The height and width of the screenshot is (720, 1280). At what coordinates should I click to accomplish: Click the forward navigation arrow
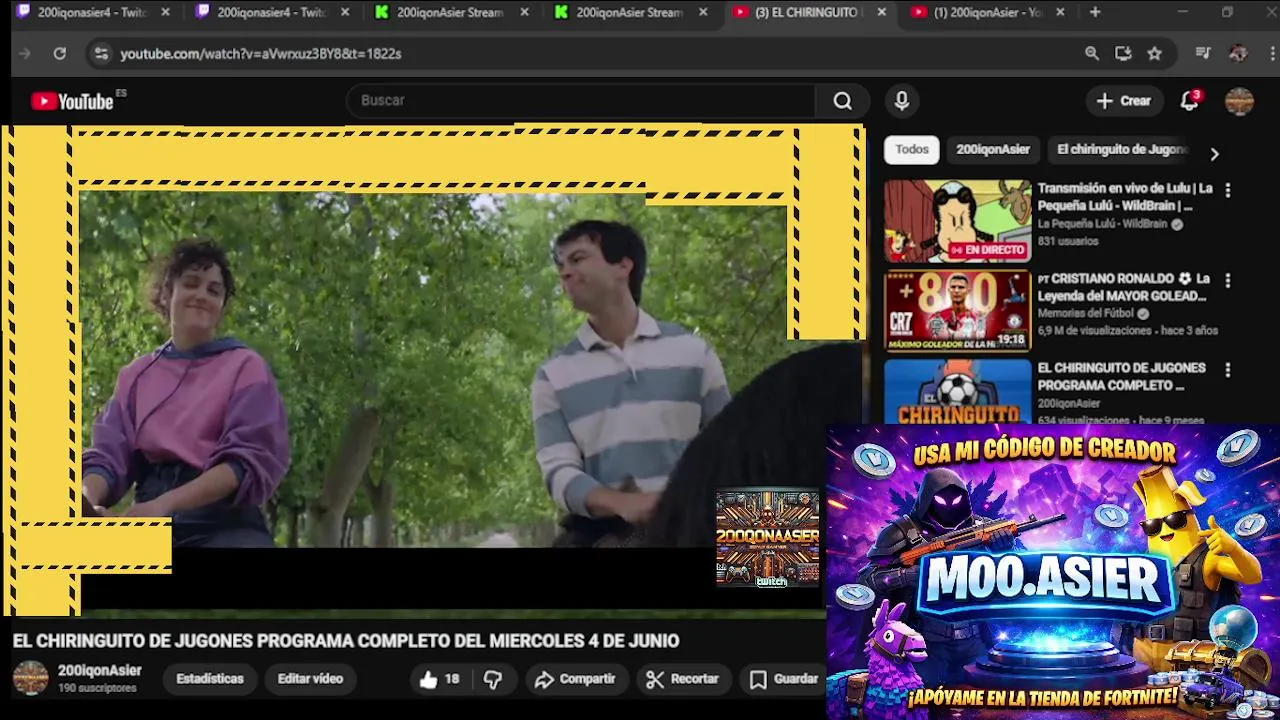[26, 54]
